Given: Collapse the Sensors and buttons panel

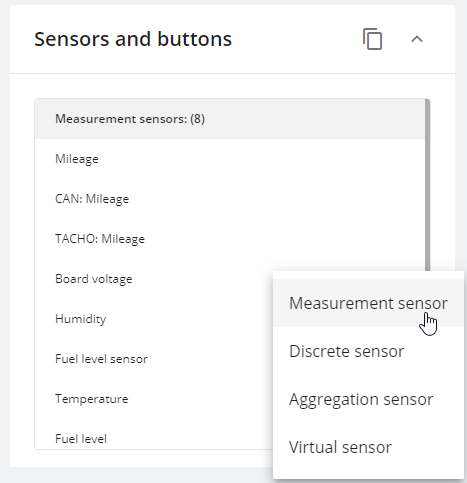Looking at the screenshot, I should (x=417, y=39).
